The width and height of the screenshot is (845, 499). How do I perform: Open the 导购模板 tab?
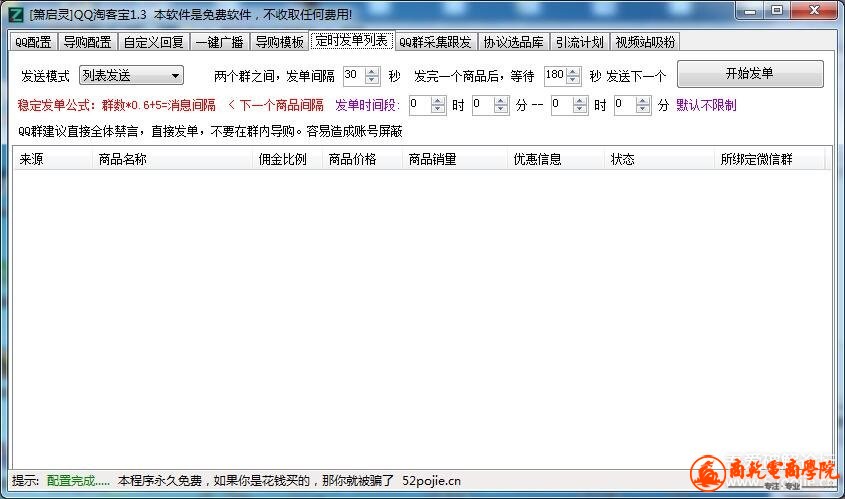point(279,42)
